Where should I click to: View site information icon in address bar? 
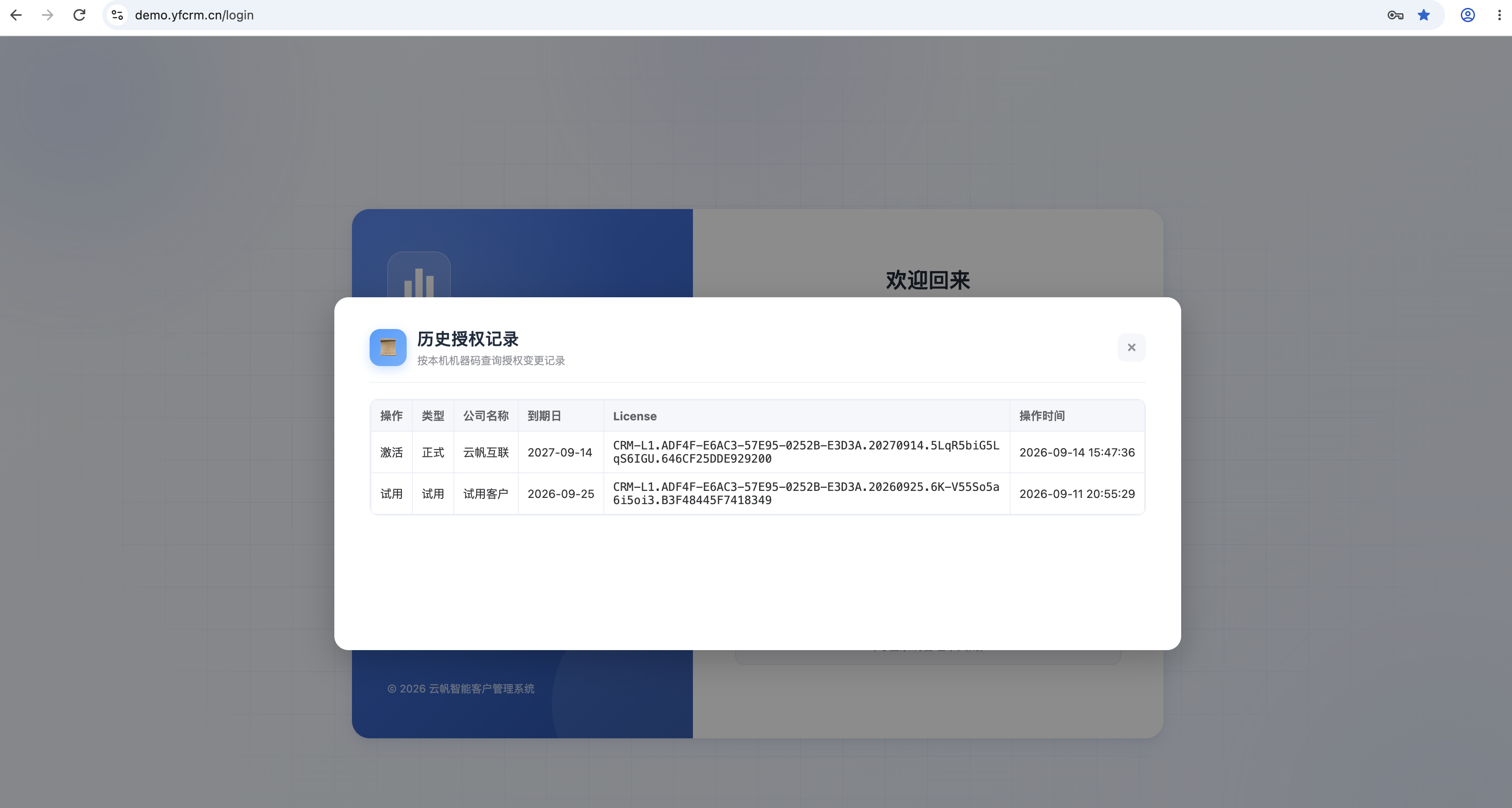click(x=117, y=15)
